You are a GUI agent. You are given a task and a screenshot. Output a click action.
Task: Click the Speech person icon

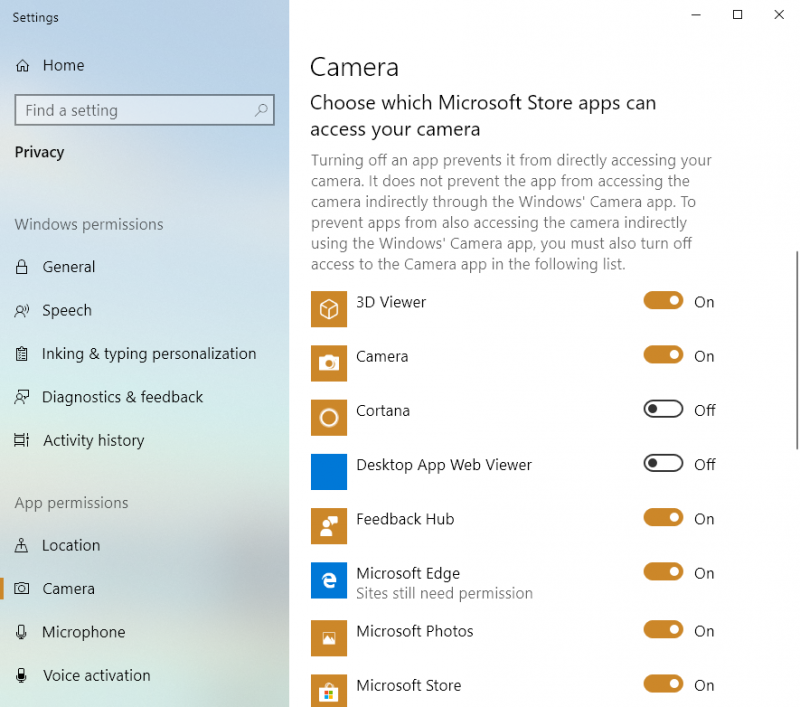click(22, 311)
